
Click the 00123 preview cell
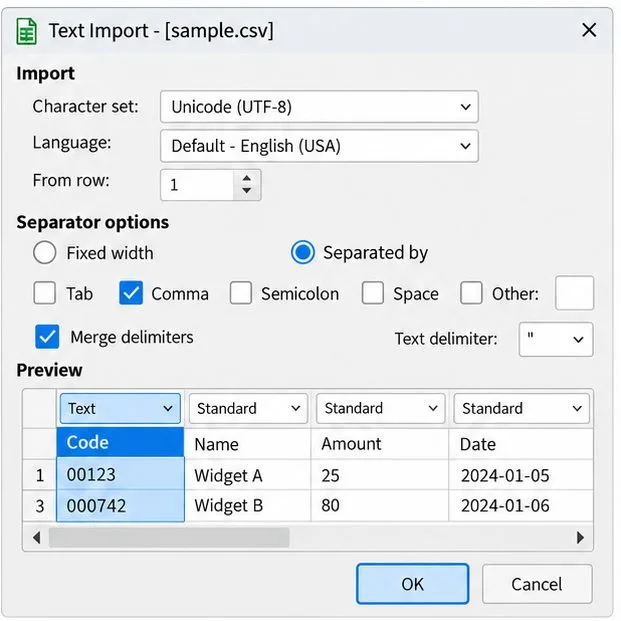[x=120, y=474]
